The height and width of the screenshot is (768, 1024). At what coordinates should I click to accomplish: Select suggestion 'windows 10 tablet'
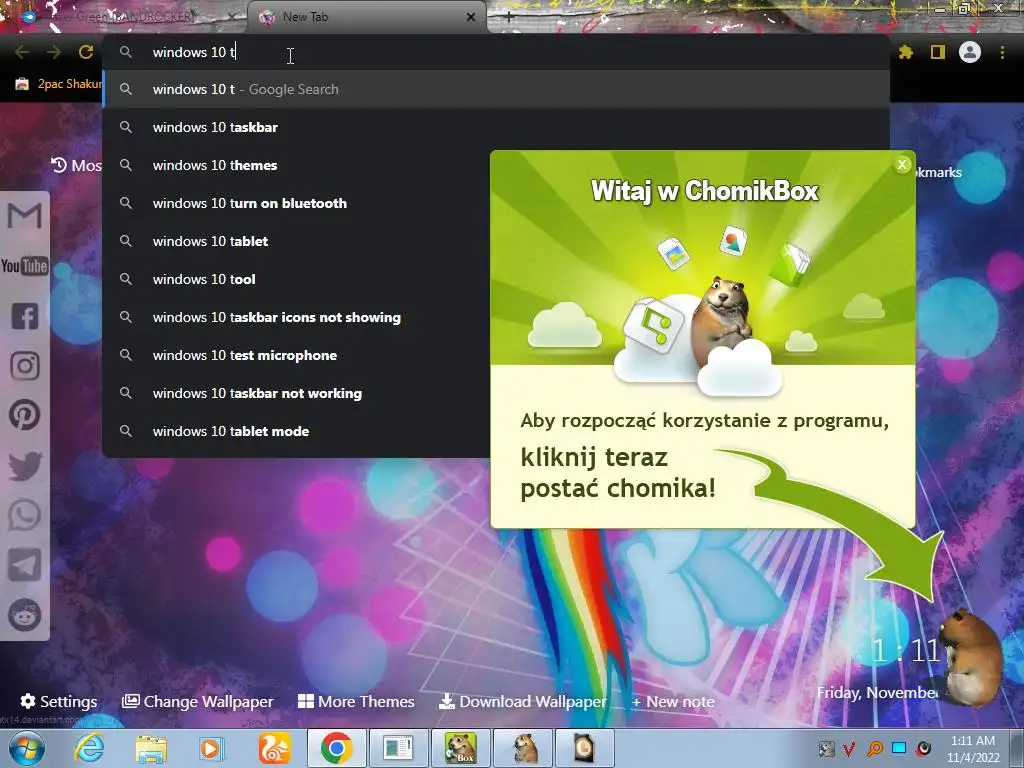297,241
